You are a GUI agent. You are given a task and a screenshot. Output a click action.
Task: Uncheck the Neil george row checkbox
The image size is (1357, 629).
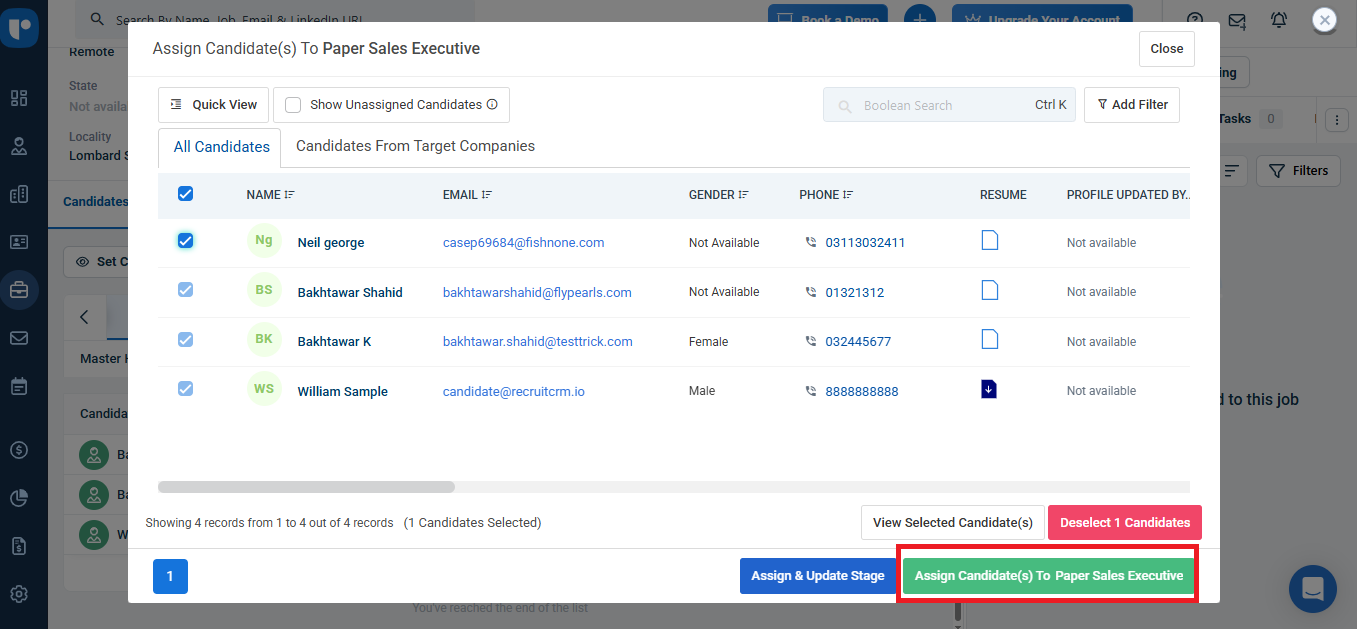(185, 240)
